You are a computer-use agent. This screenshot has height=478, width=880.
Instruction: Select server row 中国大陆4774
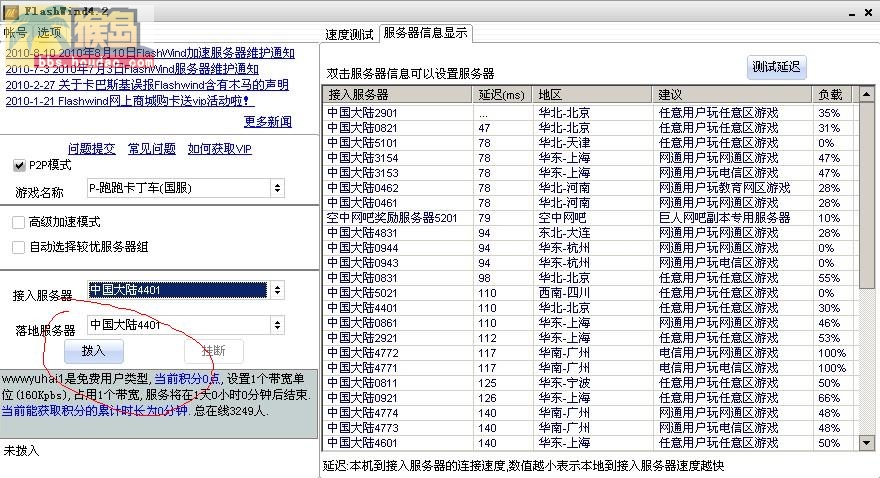pyautogui.click(x=588, y=413)
